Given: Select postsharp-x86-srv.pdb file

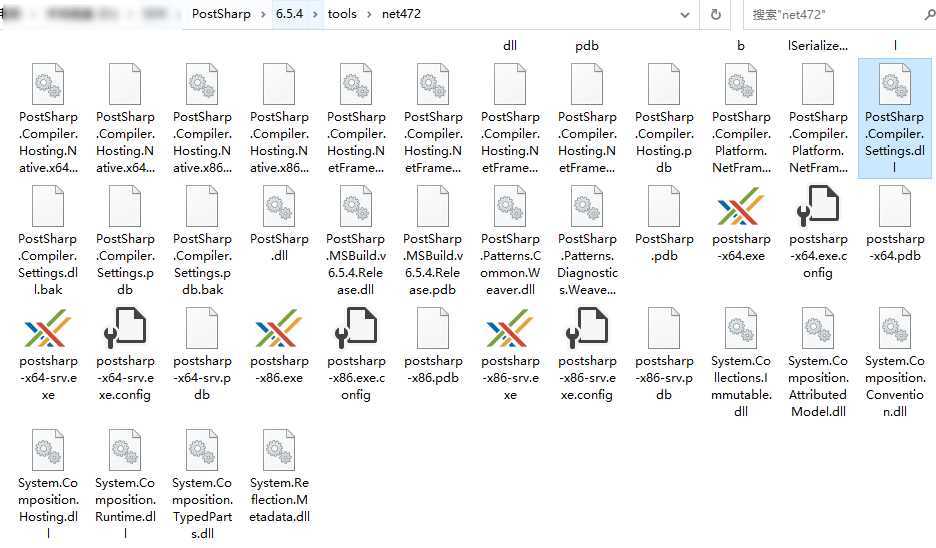Looking at the screenshot, I should pos(664,354).
